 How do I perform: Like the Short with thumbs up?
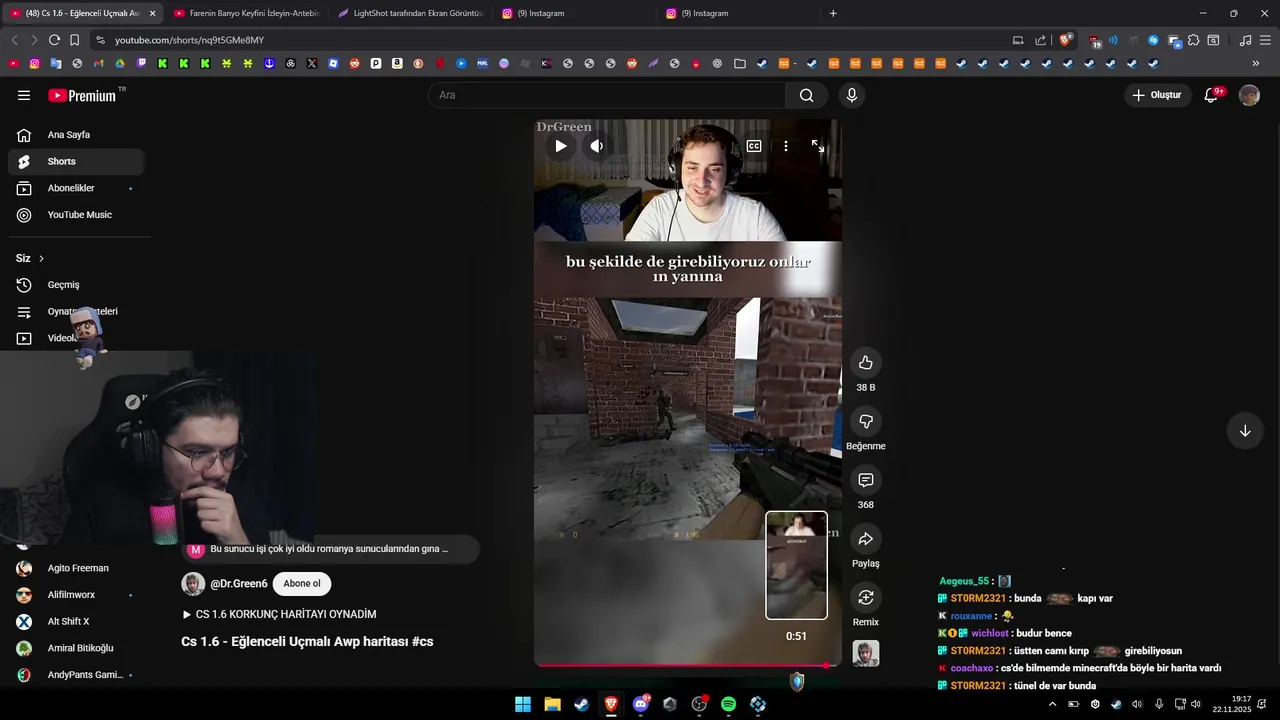[x=866, y=363]
